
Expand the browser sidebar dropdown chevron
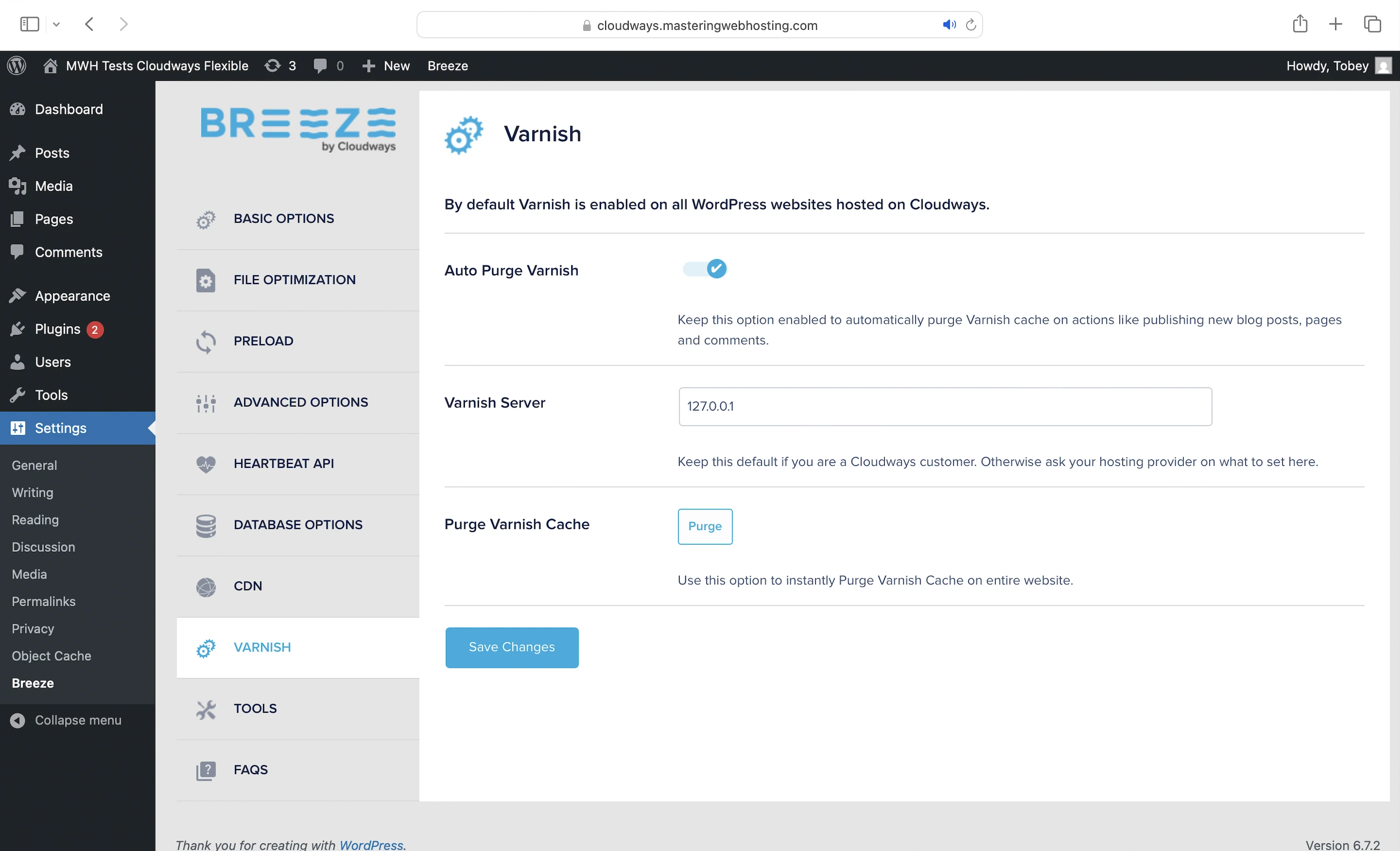coord(56,24)
